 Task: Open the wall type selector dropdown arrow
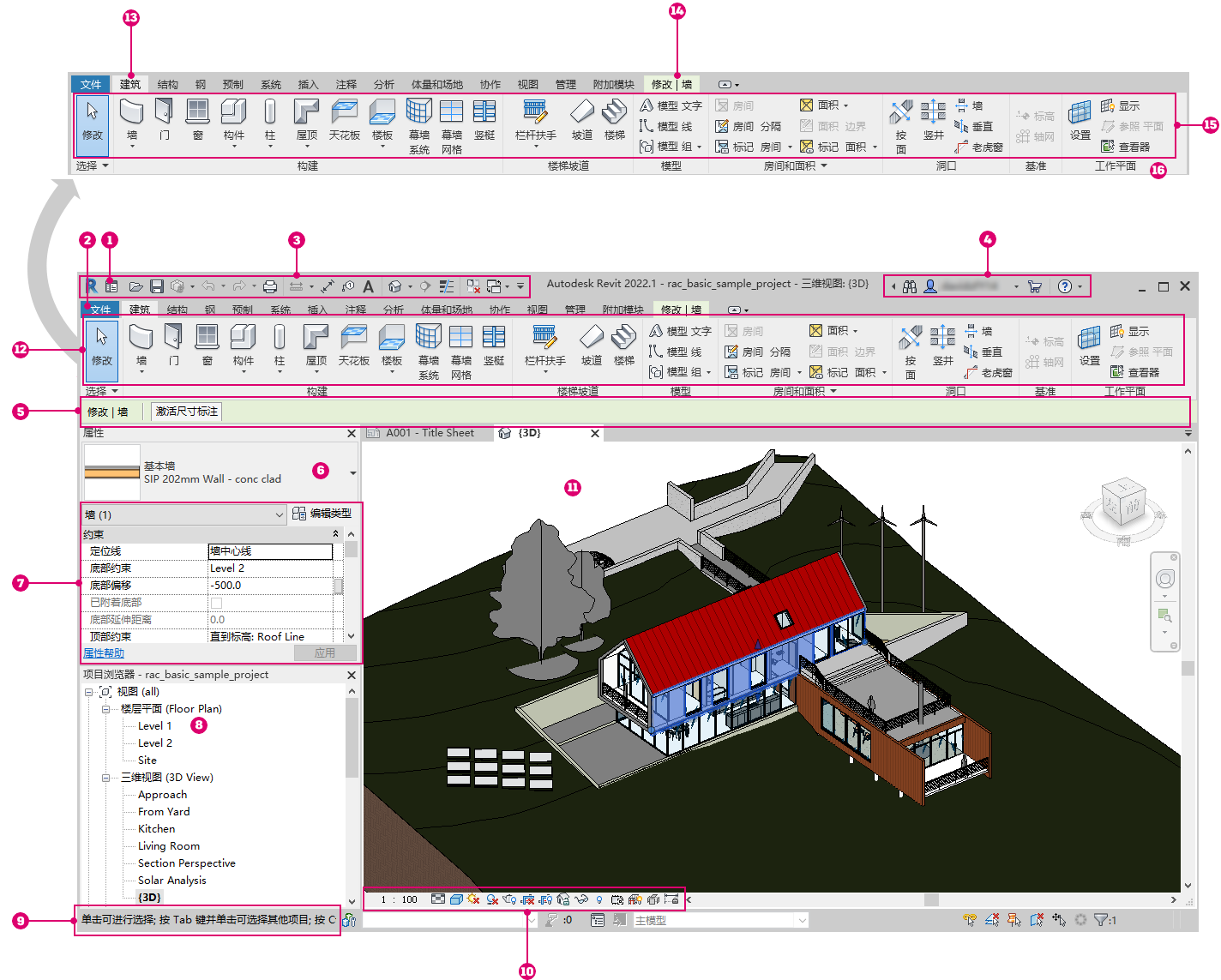point(352,473)
